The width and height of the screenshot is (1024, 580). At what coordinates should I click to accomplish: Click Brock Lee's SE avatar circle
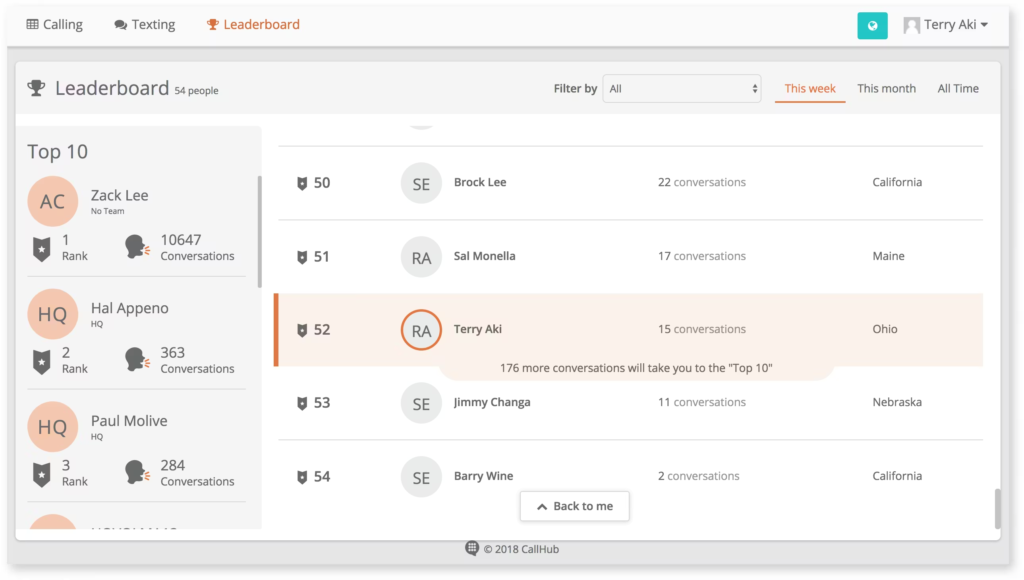pyautogui.click(x=421, y=184)
